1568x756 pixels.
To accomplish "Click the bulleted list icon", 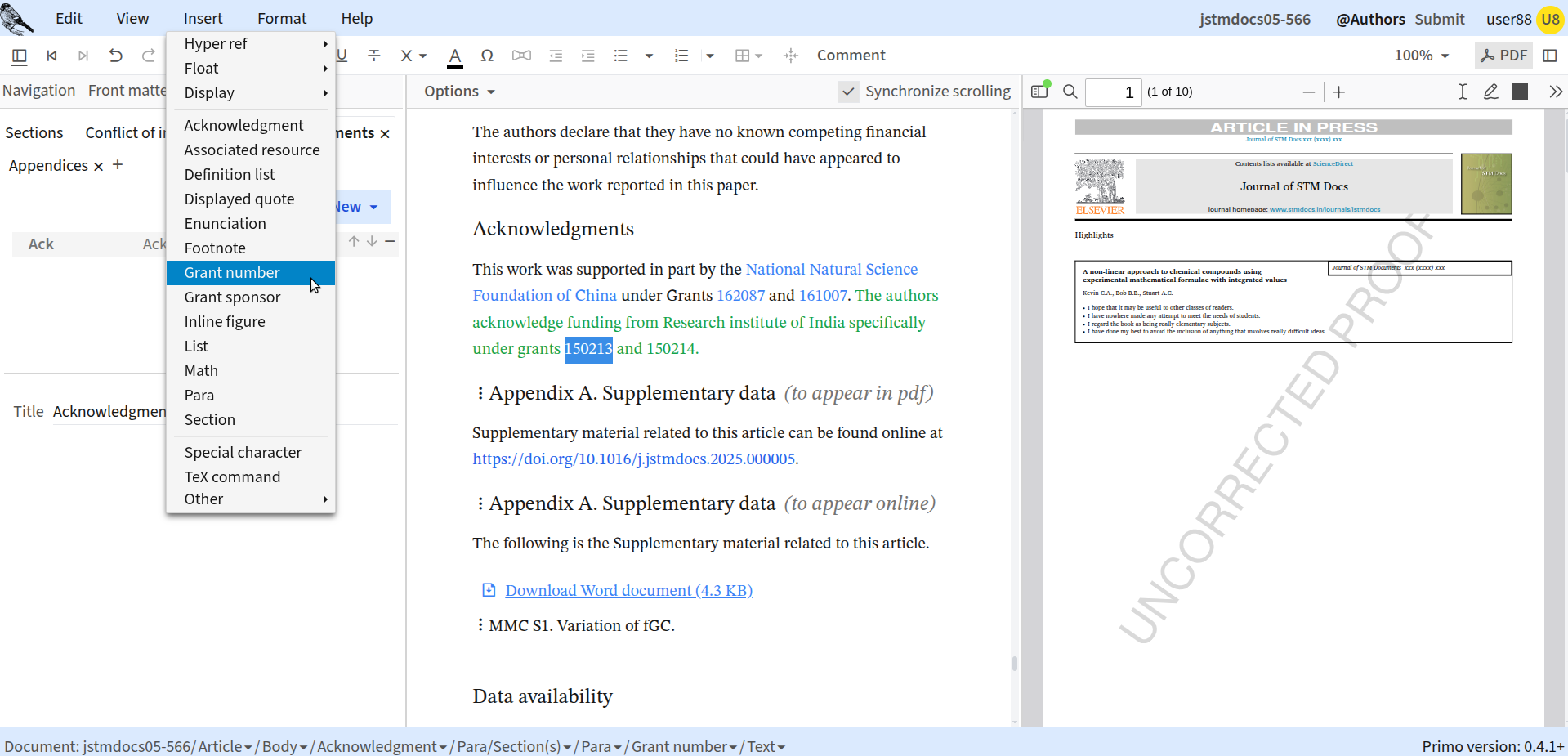I will click(x=621, y=56).
